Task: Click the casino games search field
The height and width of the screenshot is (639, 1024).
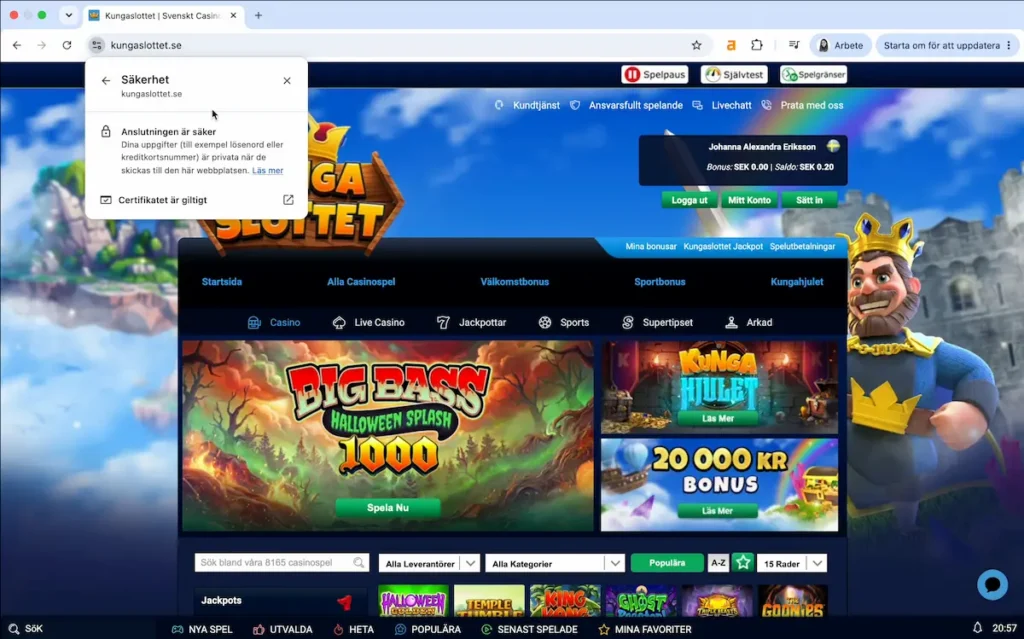Action: pyautogui.click(x=281, y=563)
